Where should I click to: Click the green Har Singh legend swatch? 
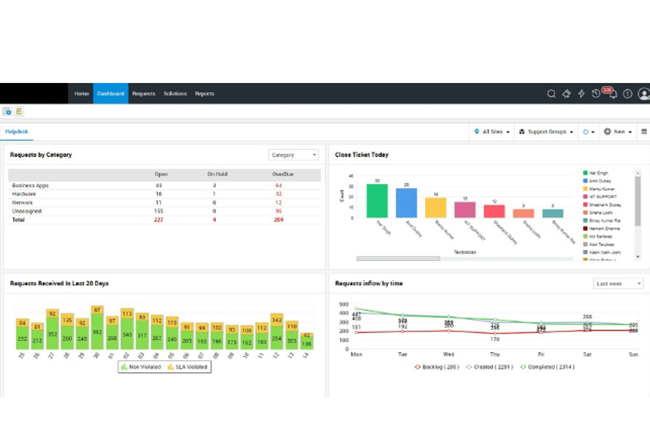pyautogui.click(x=584, y=173)
